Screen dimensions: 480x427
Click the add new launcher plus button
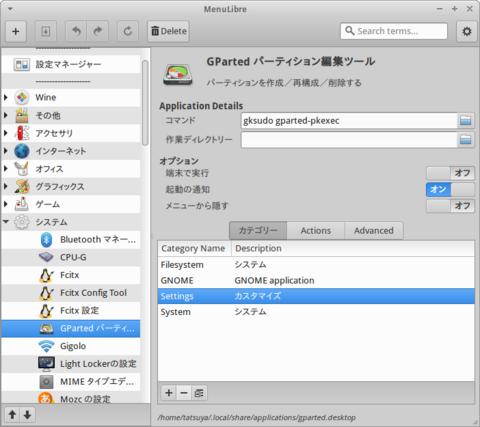[15, 32]
